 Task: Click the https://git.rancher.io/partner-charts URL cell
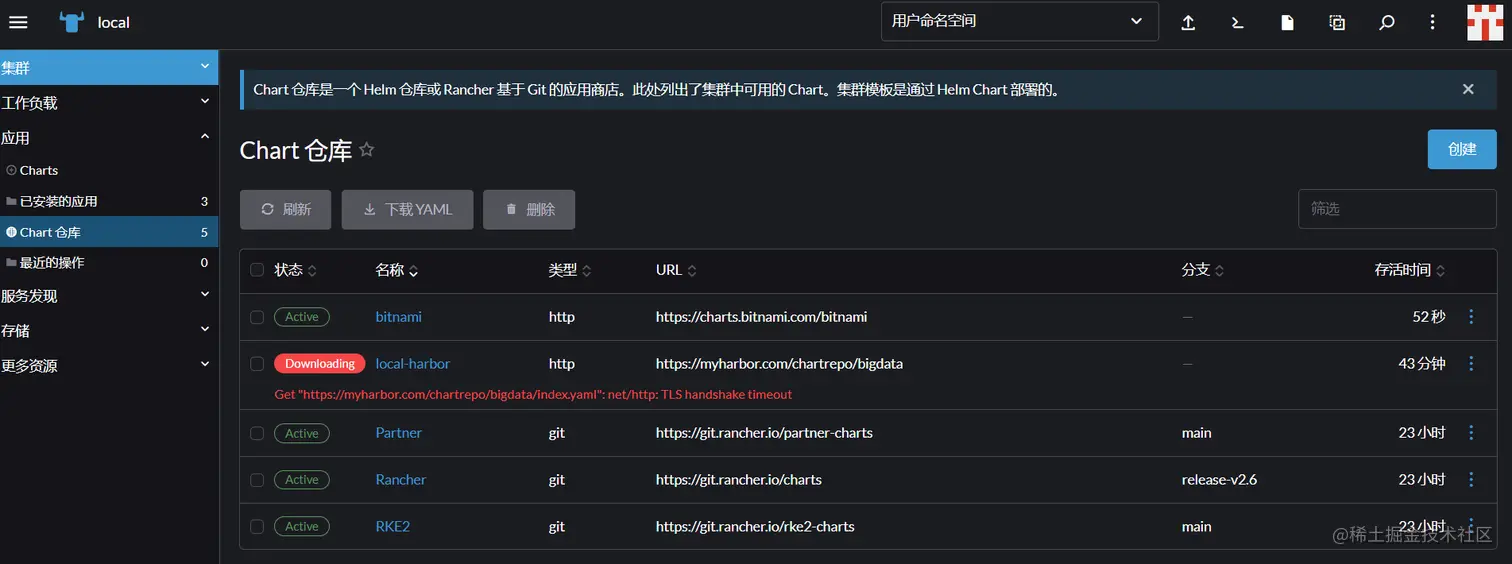pyautogui.click(x=764, y=433)
